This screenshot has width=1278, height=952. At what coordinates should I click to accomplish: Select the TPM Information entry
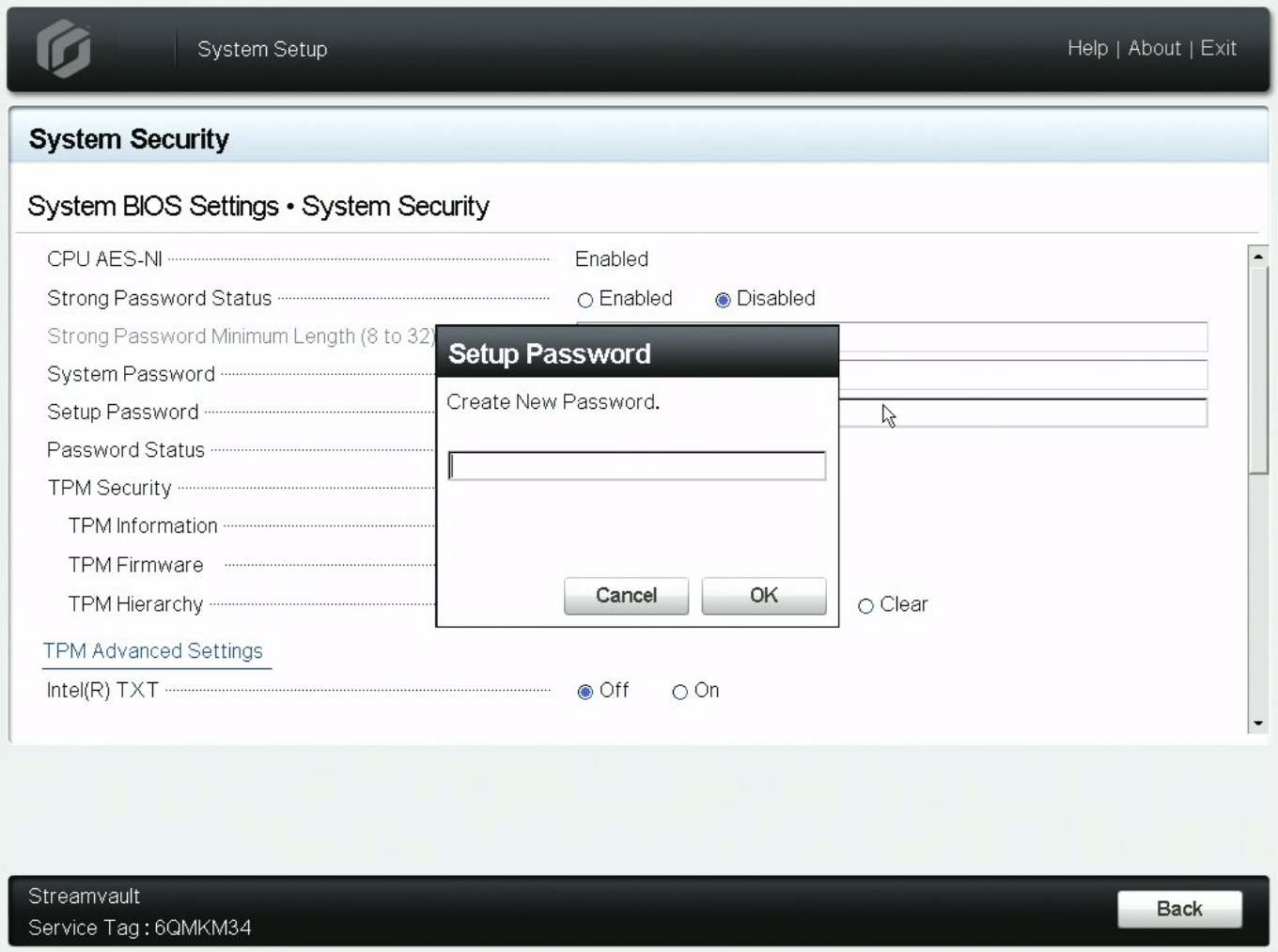point(143,525)
